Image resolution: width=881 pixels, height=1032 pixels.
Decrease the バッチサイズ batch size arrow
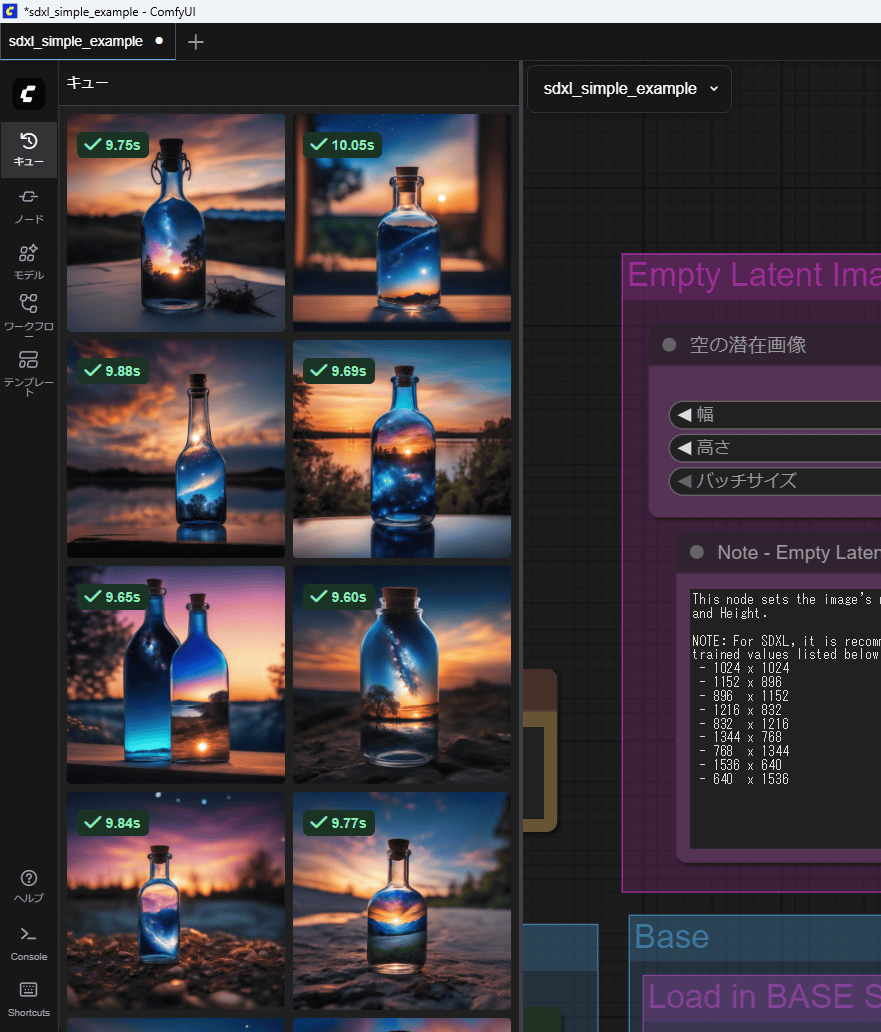(684, 481)
